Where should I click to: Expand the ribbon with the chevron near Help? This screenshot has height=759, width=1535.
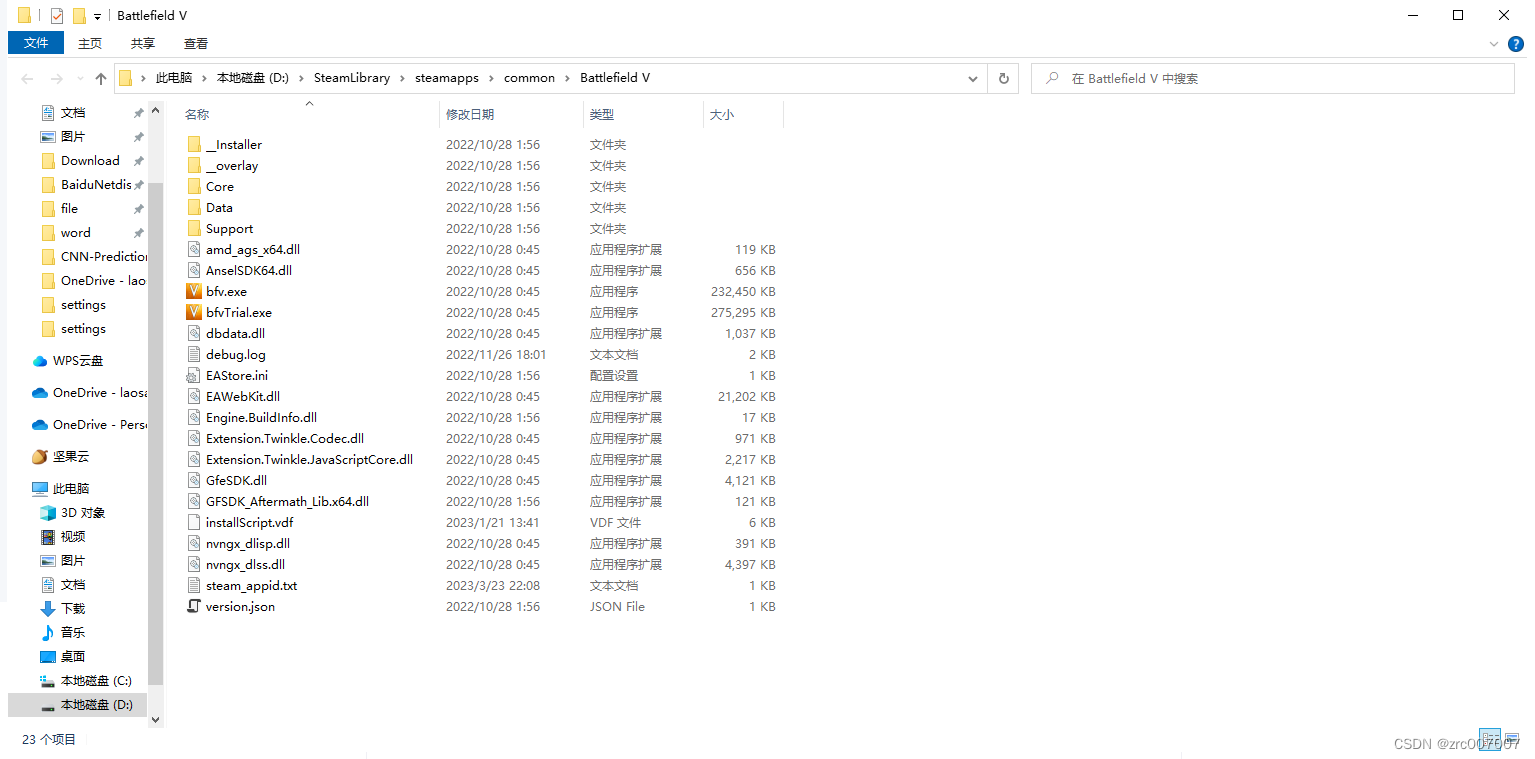tap(1493, 44)
